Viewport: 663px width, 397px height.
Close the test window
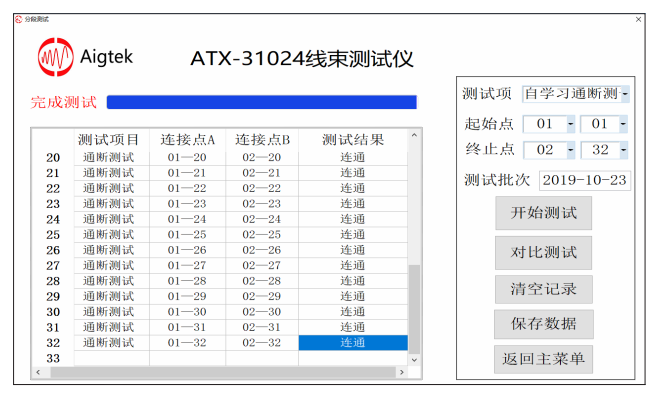click(638, 19)
